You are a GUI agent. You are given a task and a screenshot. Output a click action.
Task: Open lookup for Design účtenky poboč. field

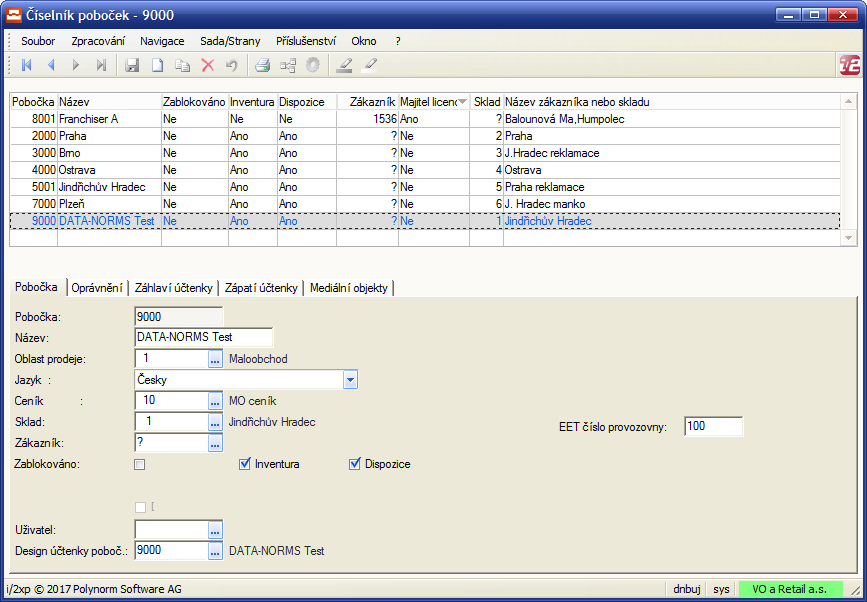[x=215, y=551]
